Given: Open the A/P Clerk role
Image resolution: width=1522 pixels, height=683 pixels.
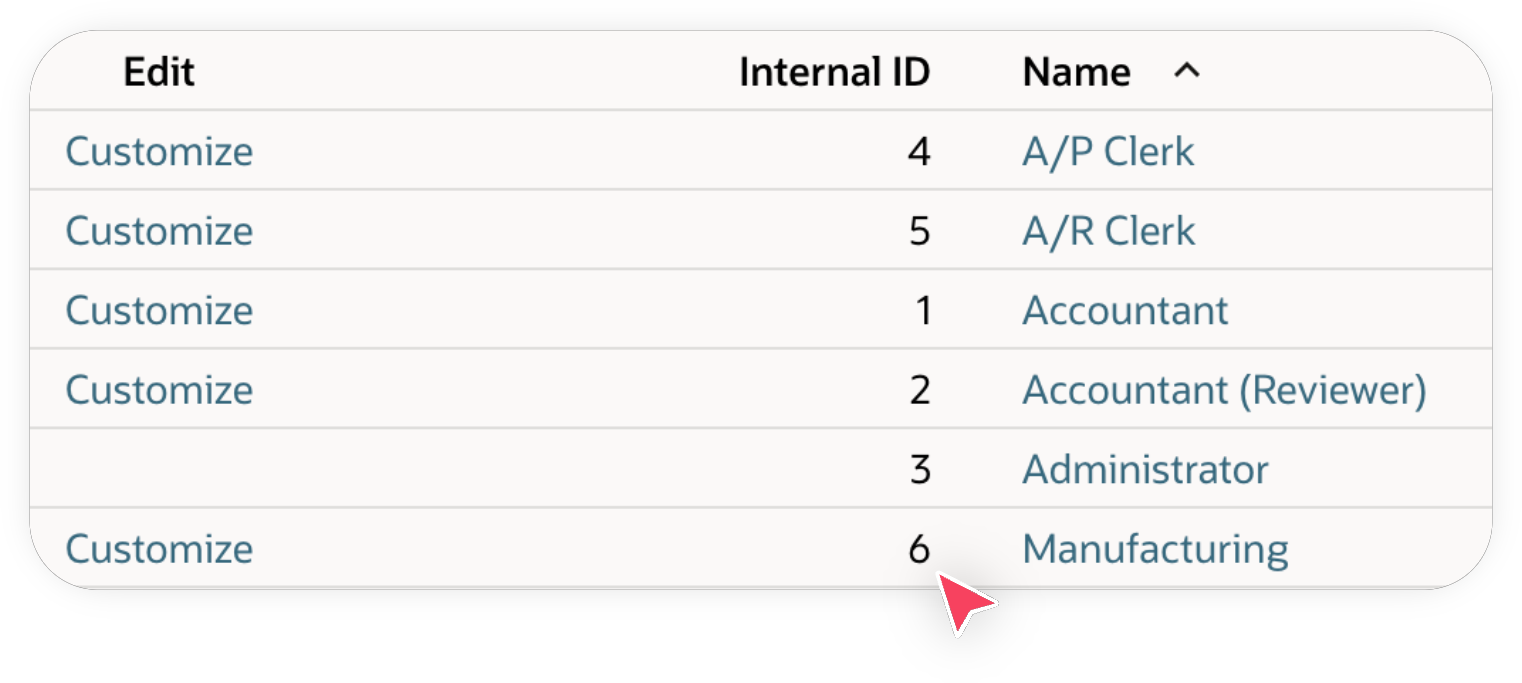Looking at the screenshot, I should (x=1108, y=151).
